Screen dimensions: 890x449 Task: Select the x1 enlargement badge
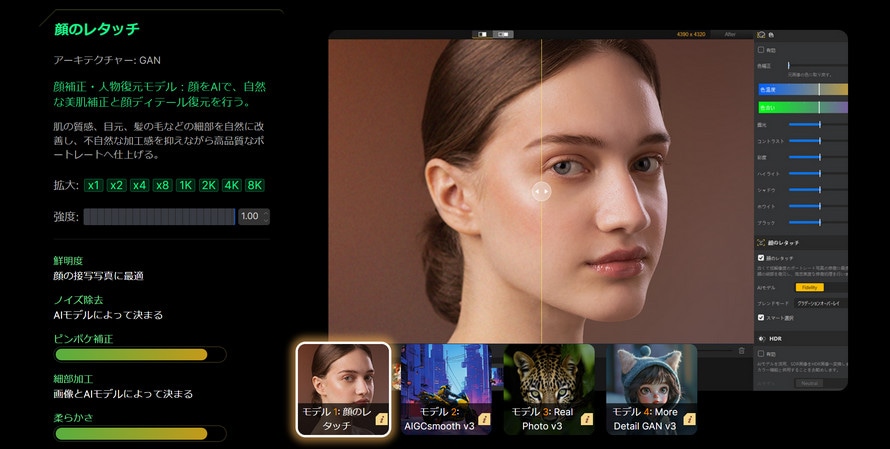coord(94,185)
